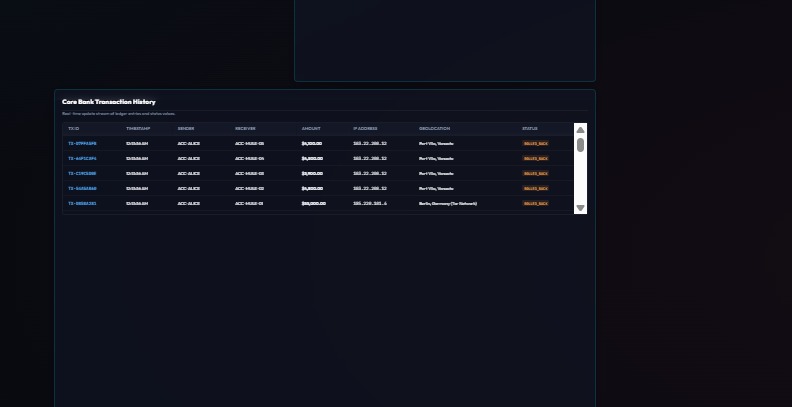
Task: Open the TX ID link in ACC-MULE-05 row
Action: pyautogui.click(x=82, y=143)
